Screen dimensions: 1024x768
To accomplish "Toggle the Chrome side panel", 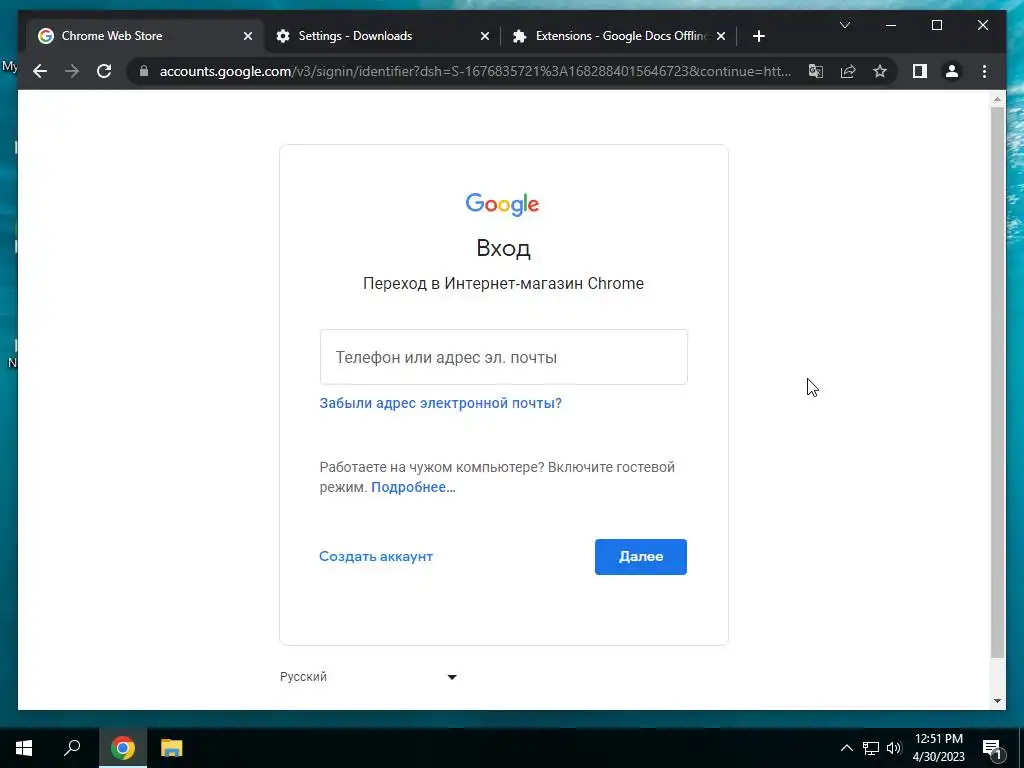I will [x=920, y=71].
